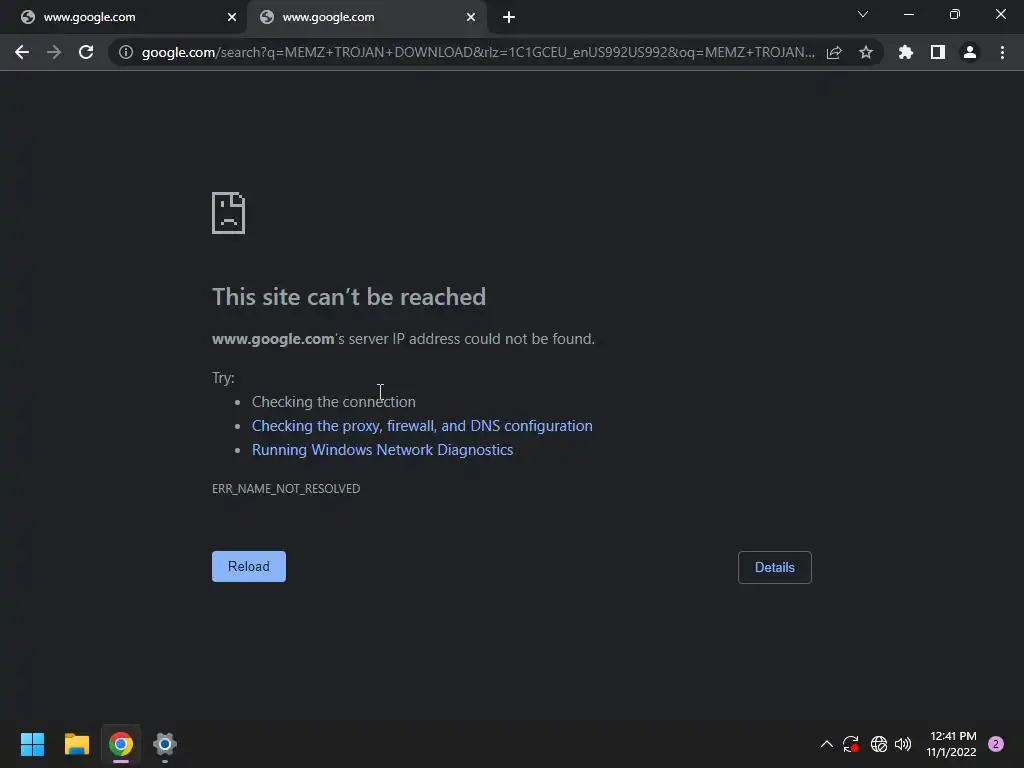Open Settings from the taskbar gear icon

165,744
